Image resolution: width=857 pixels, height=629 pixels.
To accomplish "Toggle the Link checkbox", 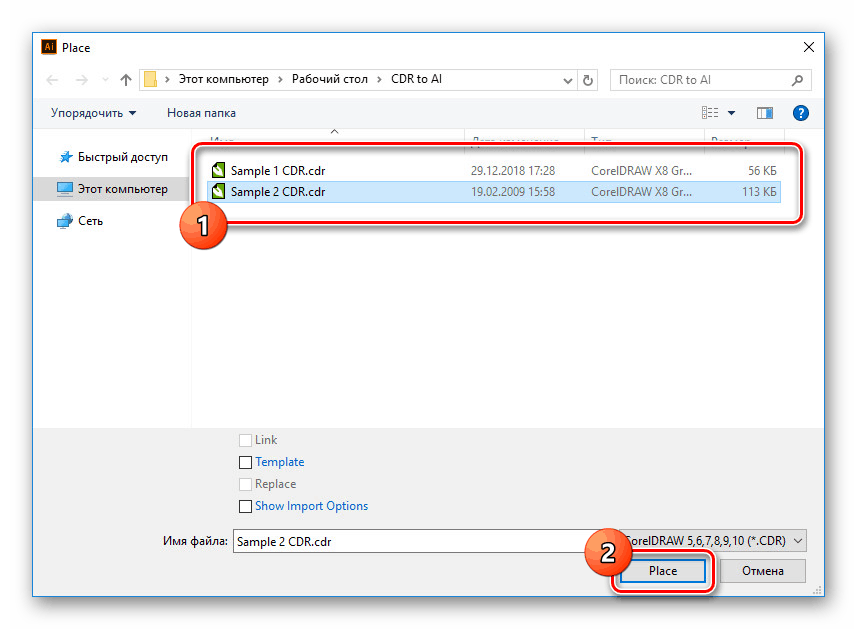I will click(245, 440).
